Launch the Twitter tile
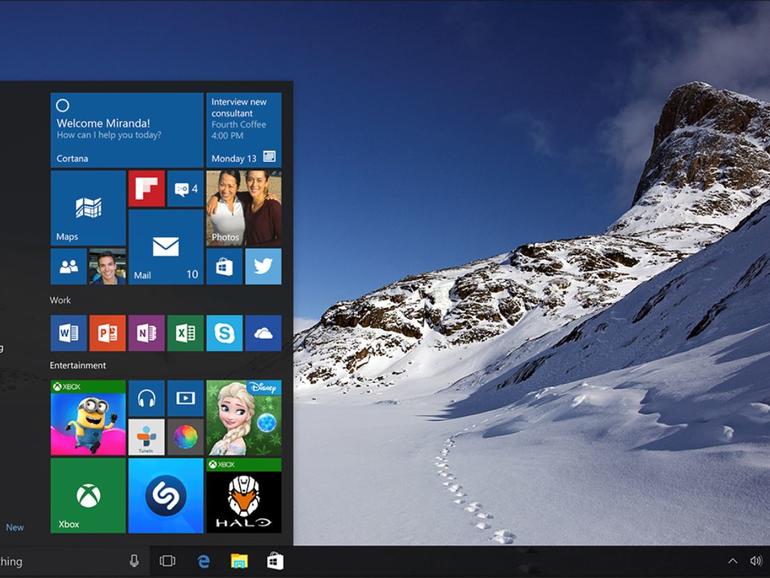This screenshot has height=578, width=770. [x=263, y=266]
